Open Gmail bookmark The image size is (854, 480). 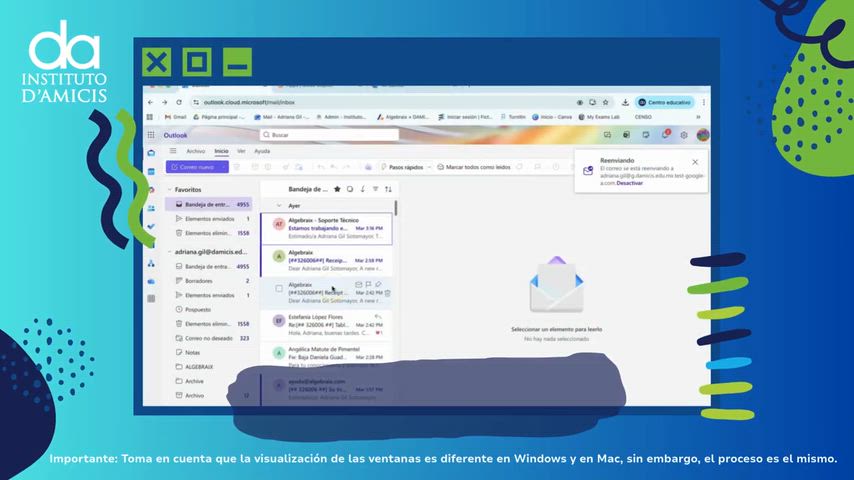click(x=176, y=117)
